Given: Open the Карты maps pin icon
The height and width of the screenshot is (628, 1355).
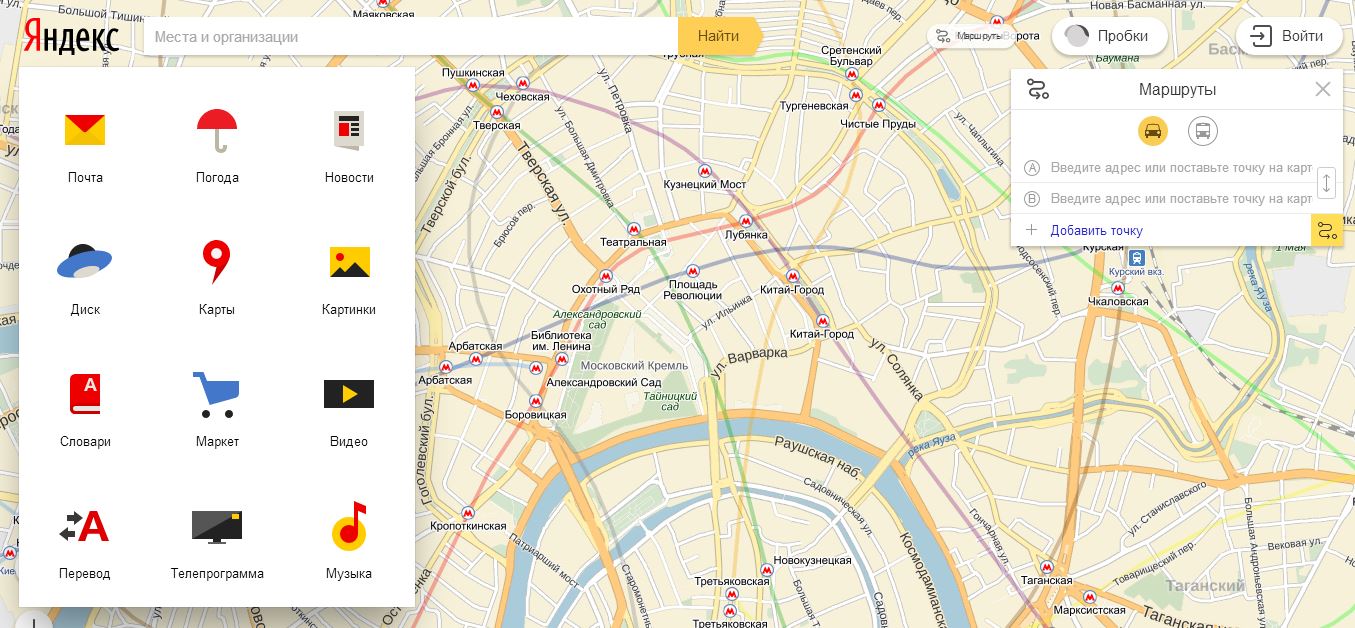Looking at the screenshot, I should [x=217, y=262].
